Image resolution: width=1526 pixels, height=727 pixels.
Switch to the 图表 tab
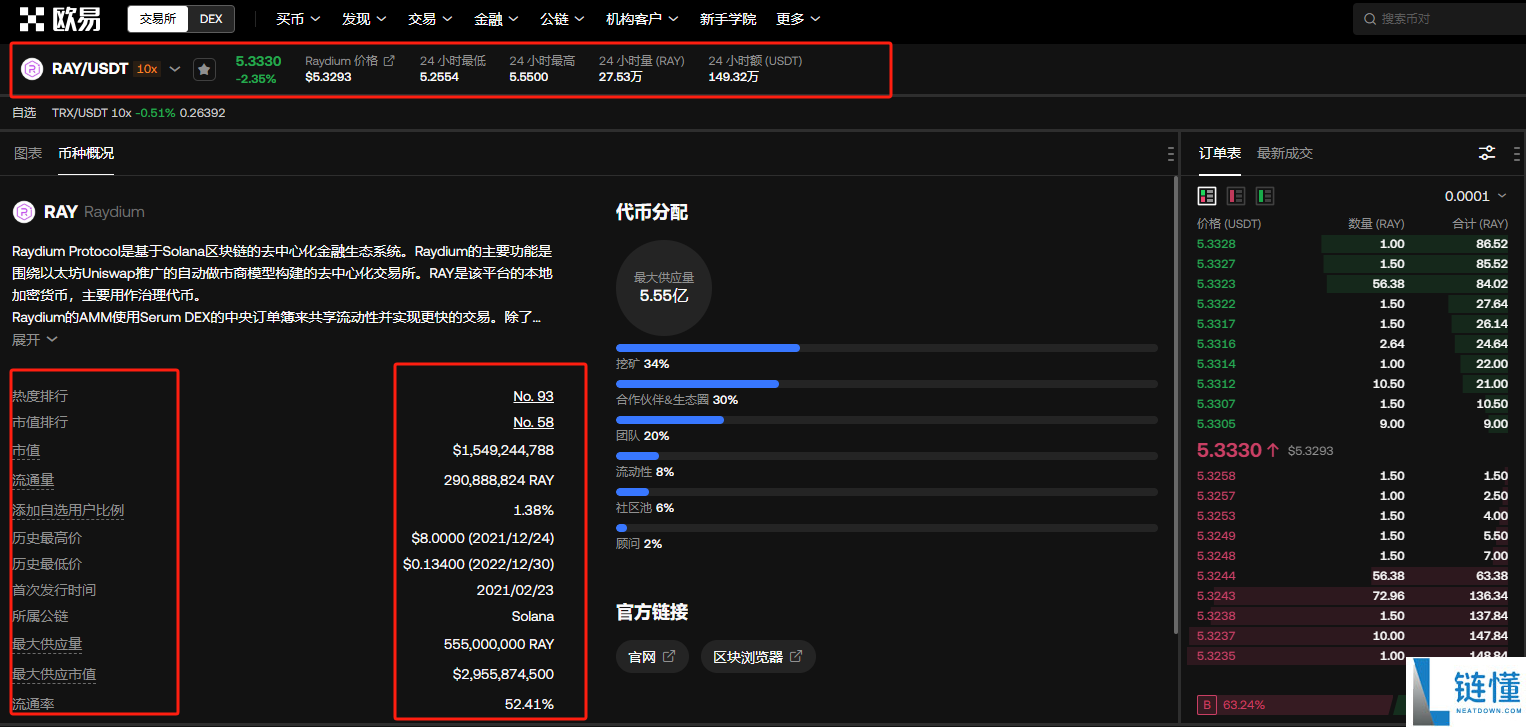coord(28,153)
